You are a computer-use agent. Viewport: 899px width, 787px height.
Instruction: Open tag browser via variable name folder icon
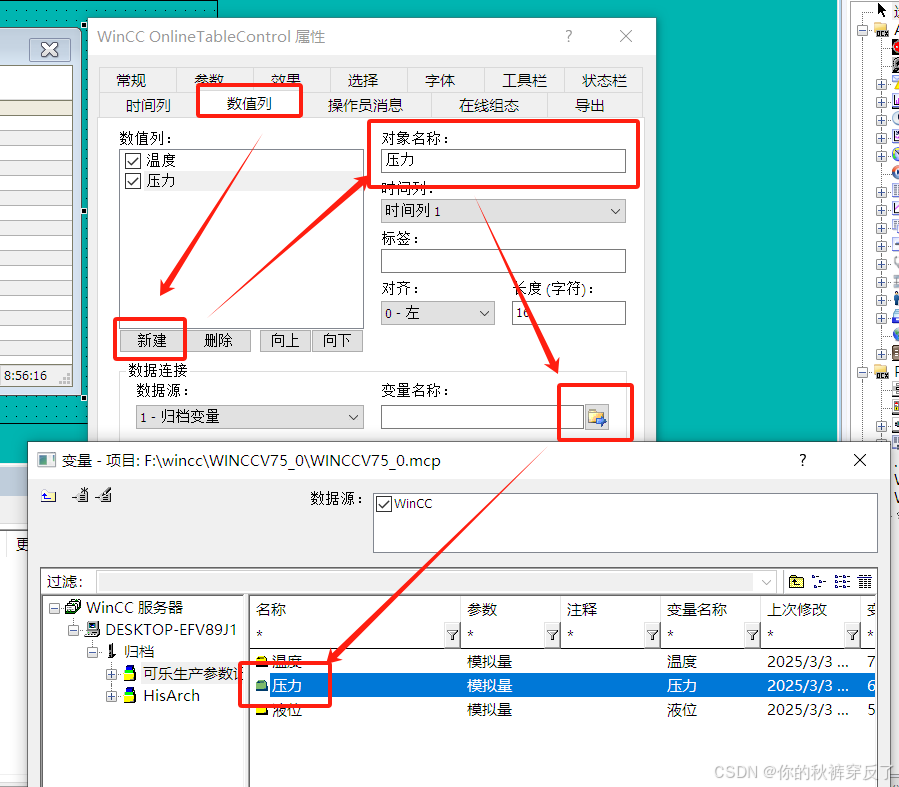tap(597, 417)
